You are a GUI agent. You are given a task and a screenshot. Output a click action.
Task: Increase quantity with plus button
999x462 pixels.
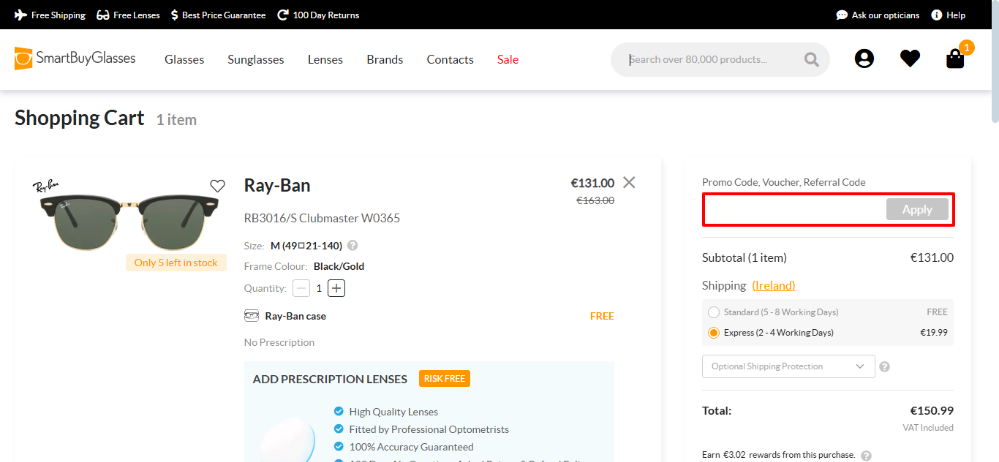pos(336,289)
